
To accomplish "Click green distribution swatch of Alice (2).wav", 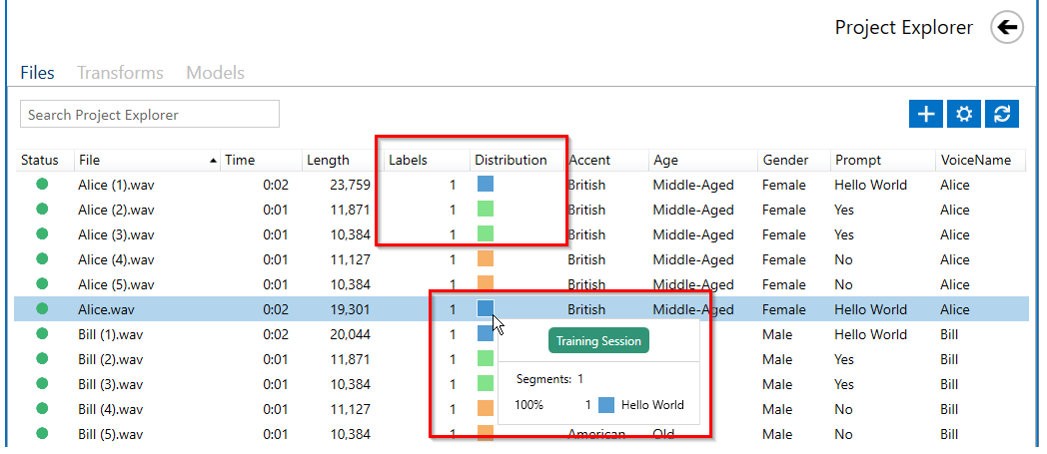I will (x=485, y=210).
